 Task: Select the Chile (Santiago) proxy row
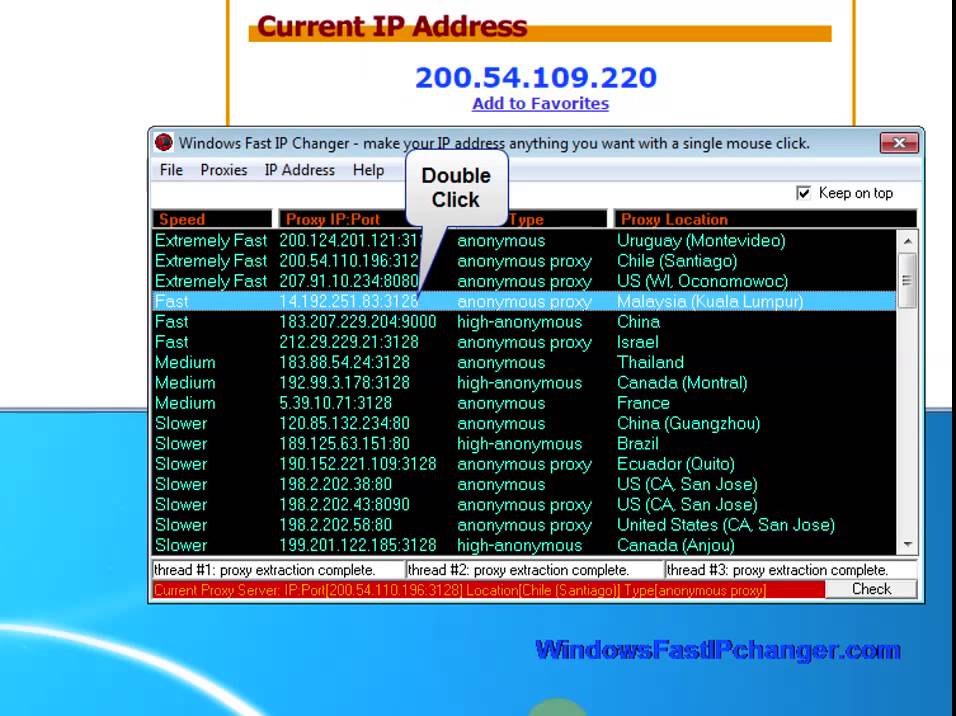(x=524, y=261)
